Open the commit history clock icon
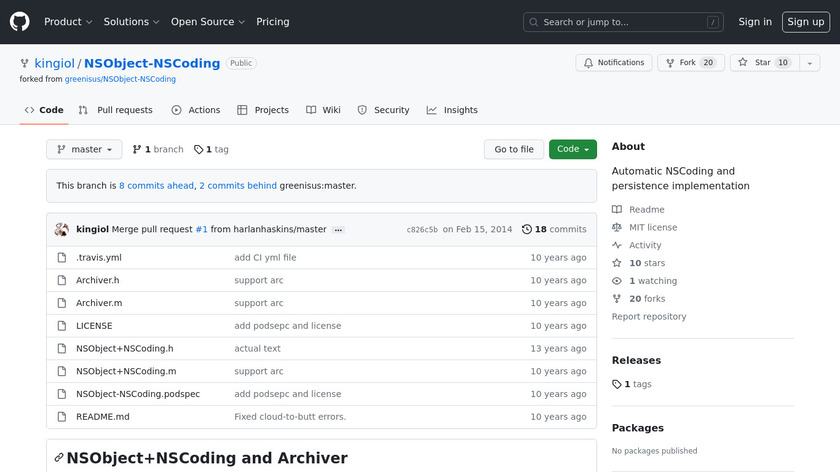 point(527,229)
